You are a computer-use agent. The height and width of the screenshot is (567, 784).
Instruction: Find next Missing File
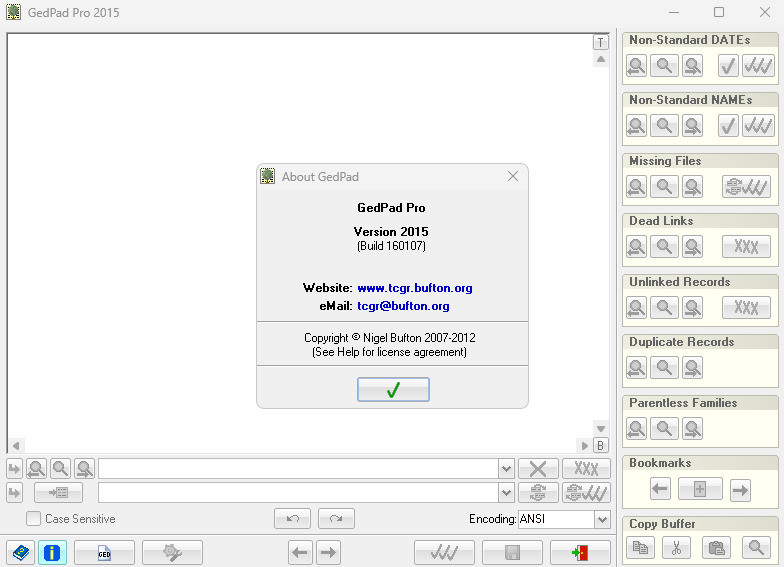point(692,186)
